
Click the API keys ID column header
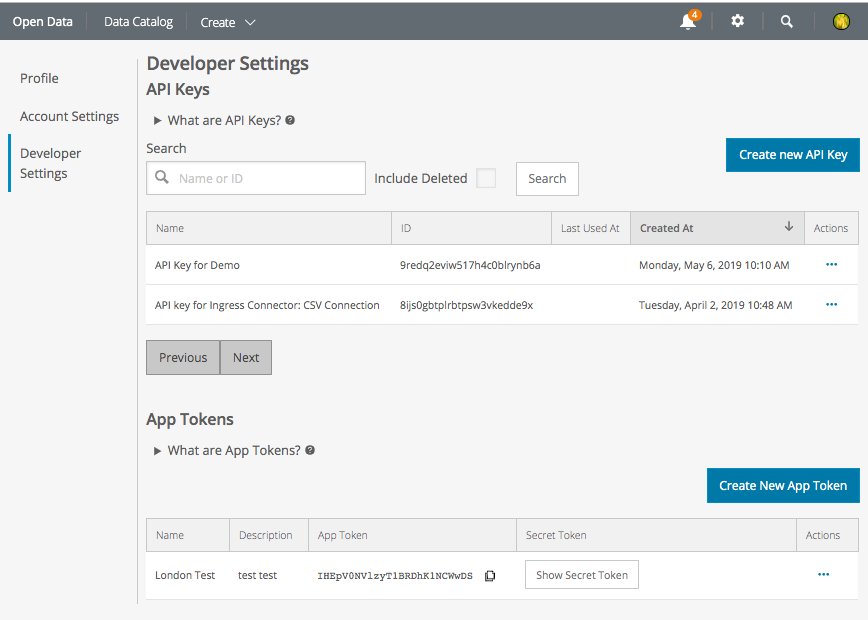point(471,228)
